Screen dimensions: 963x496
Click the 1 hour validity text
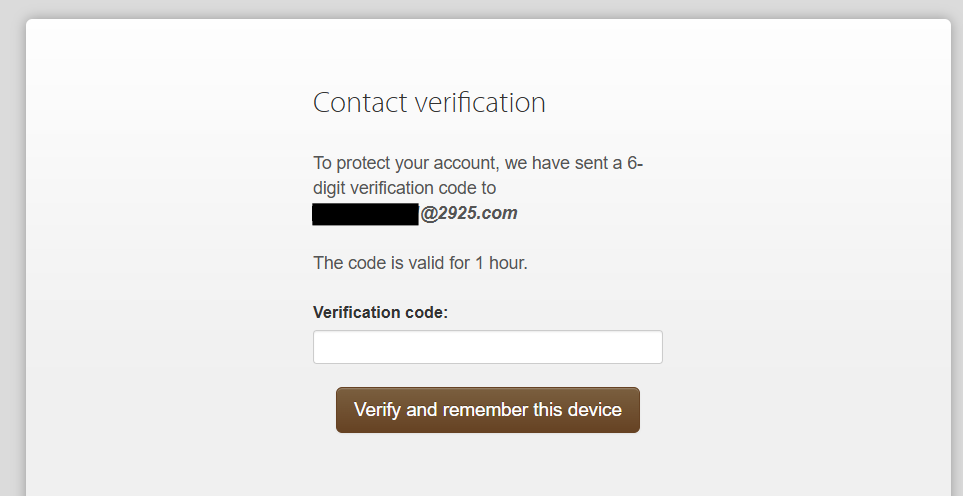click(501, 263)
